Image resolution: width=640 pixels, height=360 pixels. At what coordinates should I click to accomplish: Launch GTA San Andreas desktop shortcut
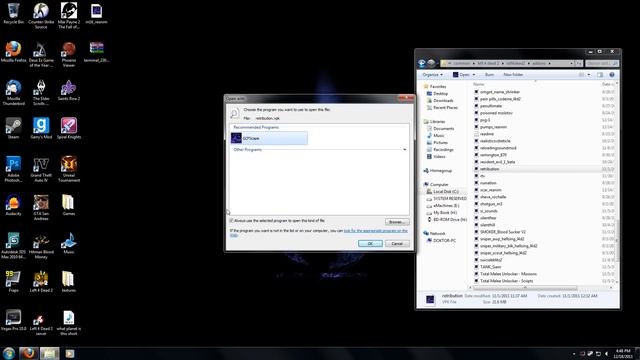[41, 207]
